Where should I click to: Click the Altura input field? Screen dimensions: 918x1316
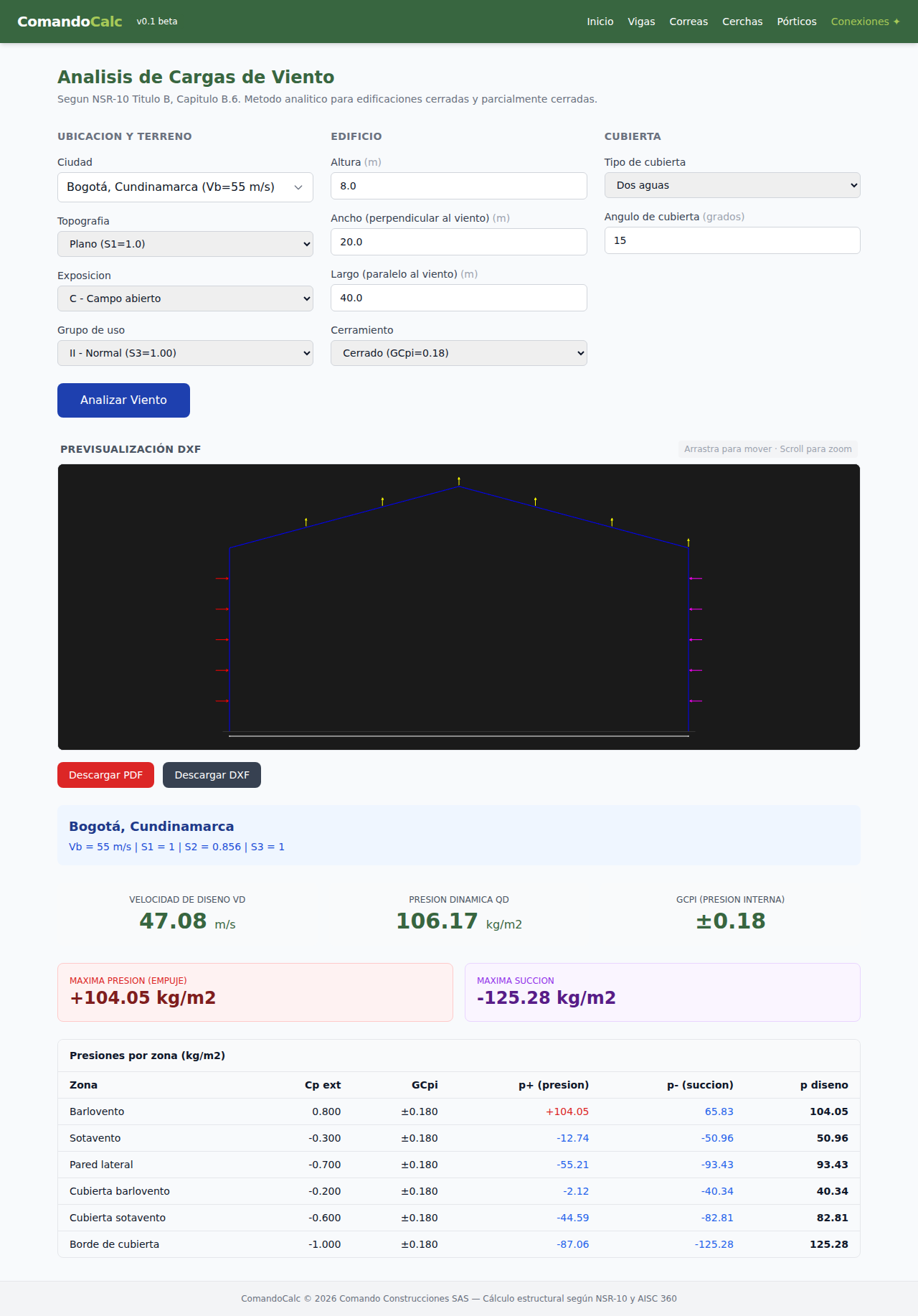(x=458, y=186)
